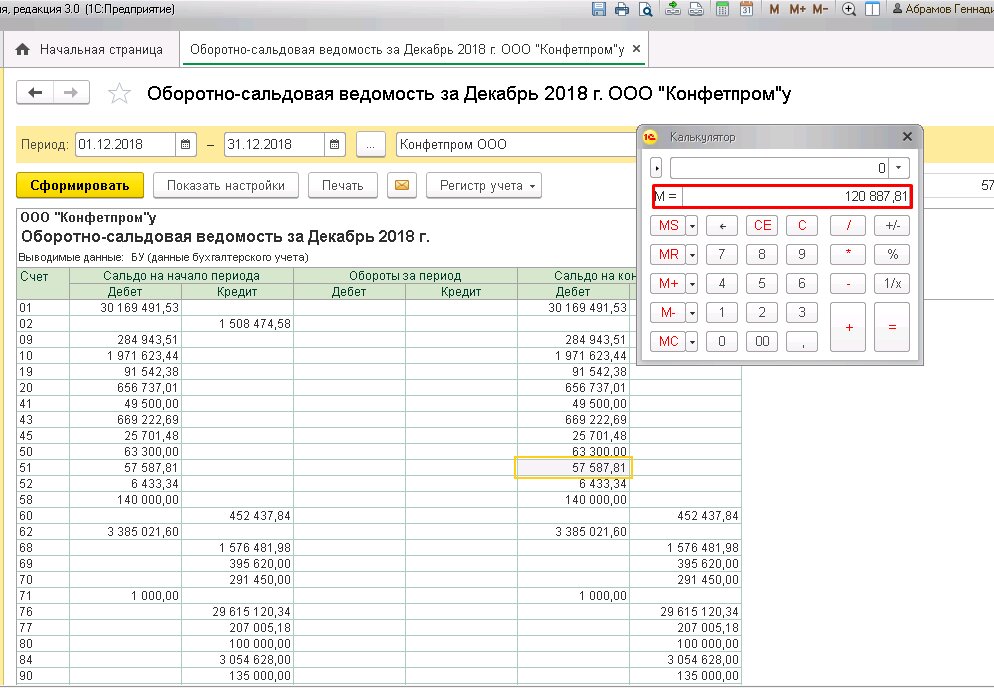Click the back navigation arrow
This screenshot has width=994, height=688.
[x=35, y=93]
